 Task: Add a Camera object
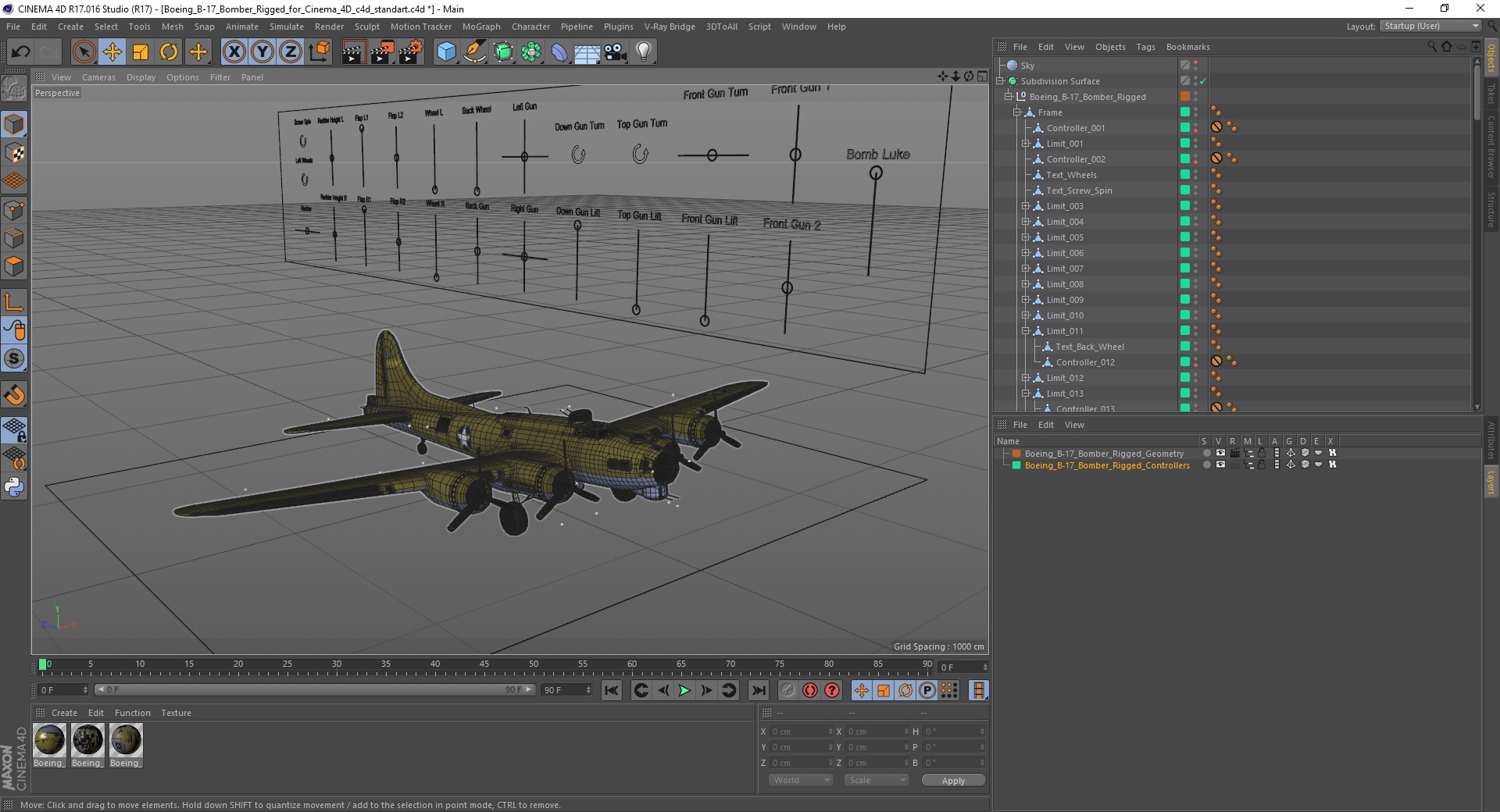point(616,52)
